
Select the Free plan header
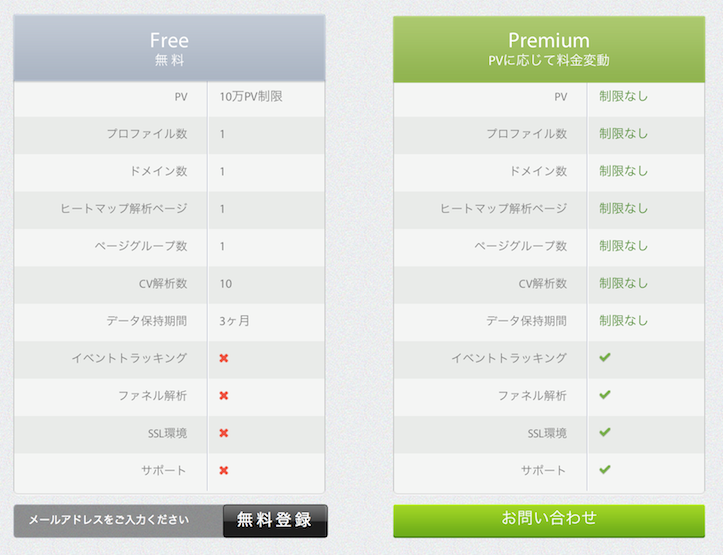point(169,48)
